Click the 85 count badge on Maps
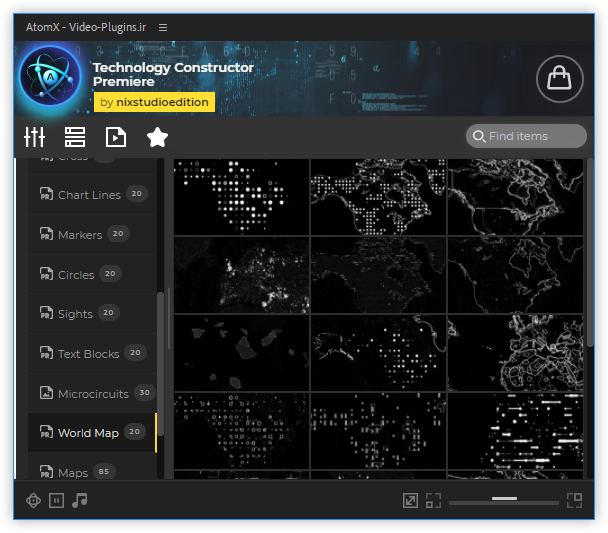 coord(104,471)
